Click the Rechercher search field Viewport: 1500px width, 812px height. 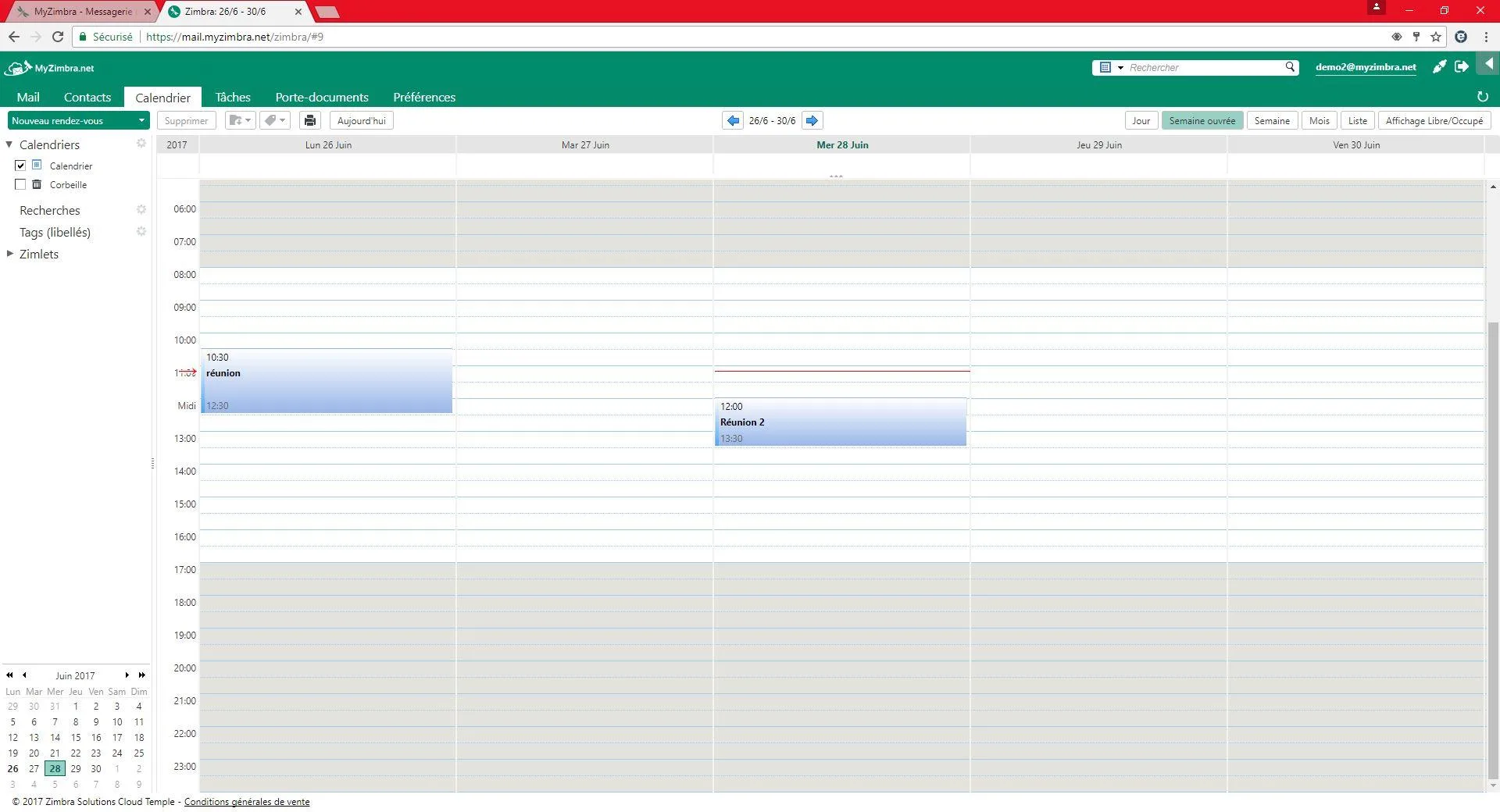pos(1203,67)
